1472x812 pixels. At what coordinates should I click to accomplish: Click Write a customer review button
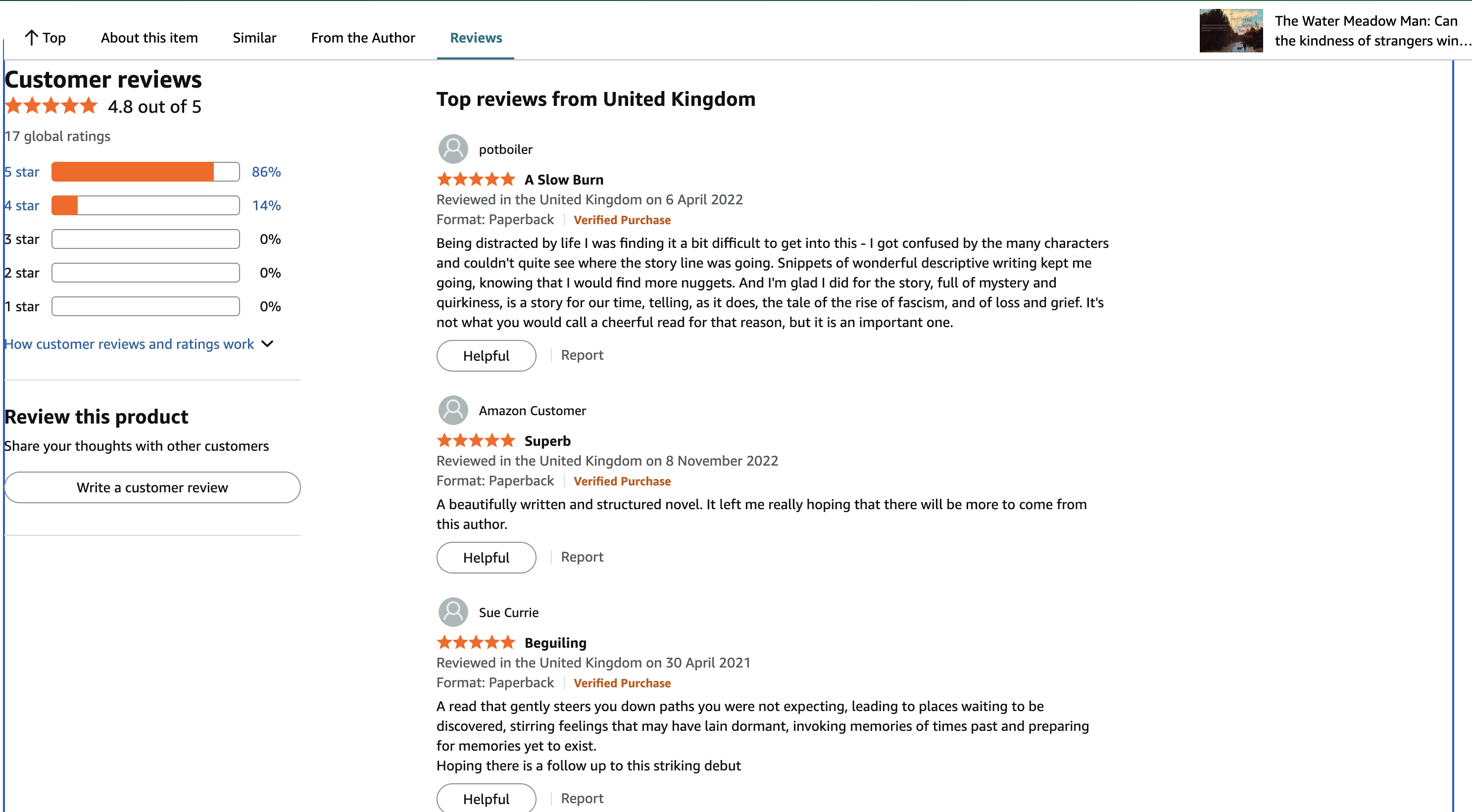coord(152,487)
